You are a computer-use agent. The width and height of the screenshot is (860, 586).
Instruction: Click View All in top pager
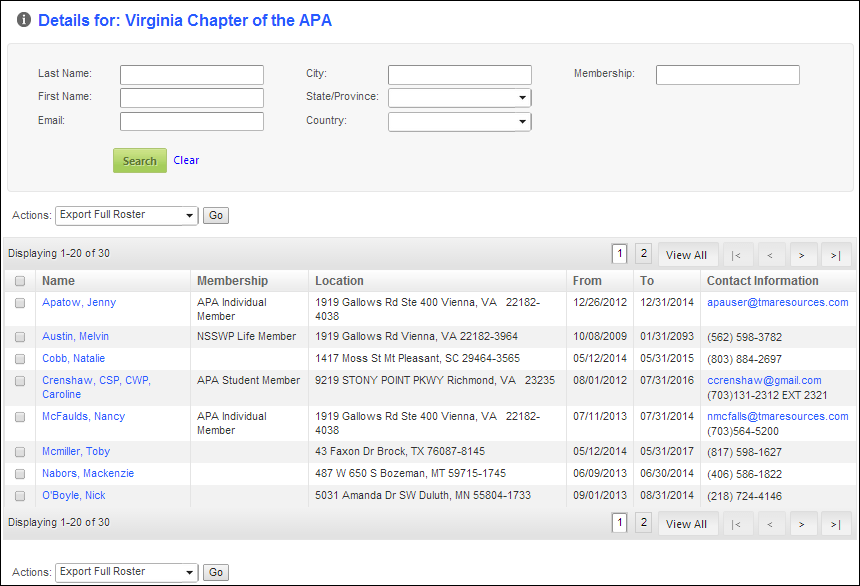tap(686, 255)
